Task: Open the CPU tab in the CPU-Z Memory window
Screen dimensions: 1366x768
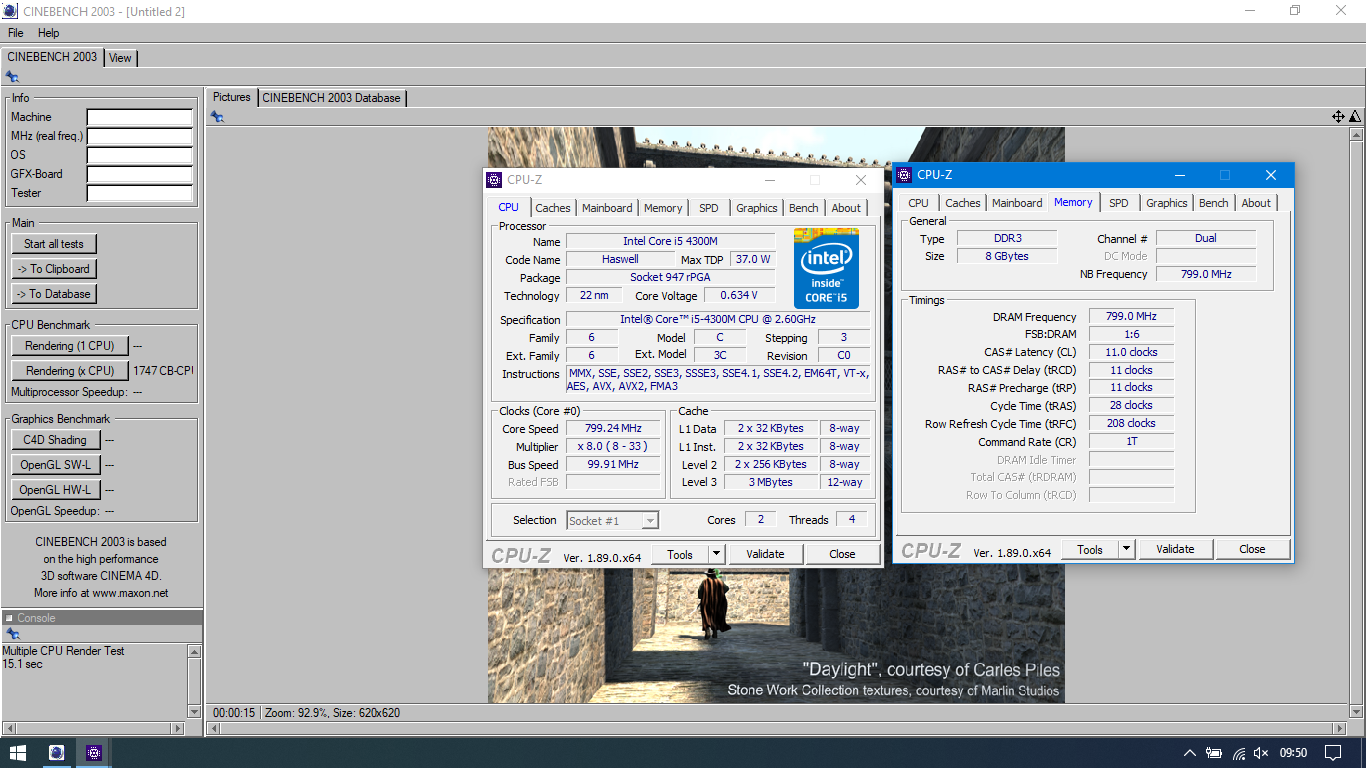Action: click(918, 203)
